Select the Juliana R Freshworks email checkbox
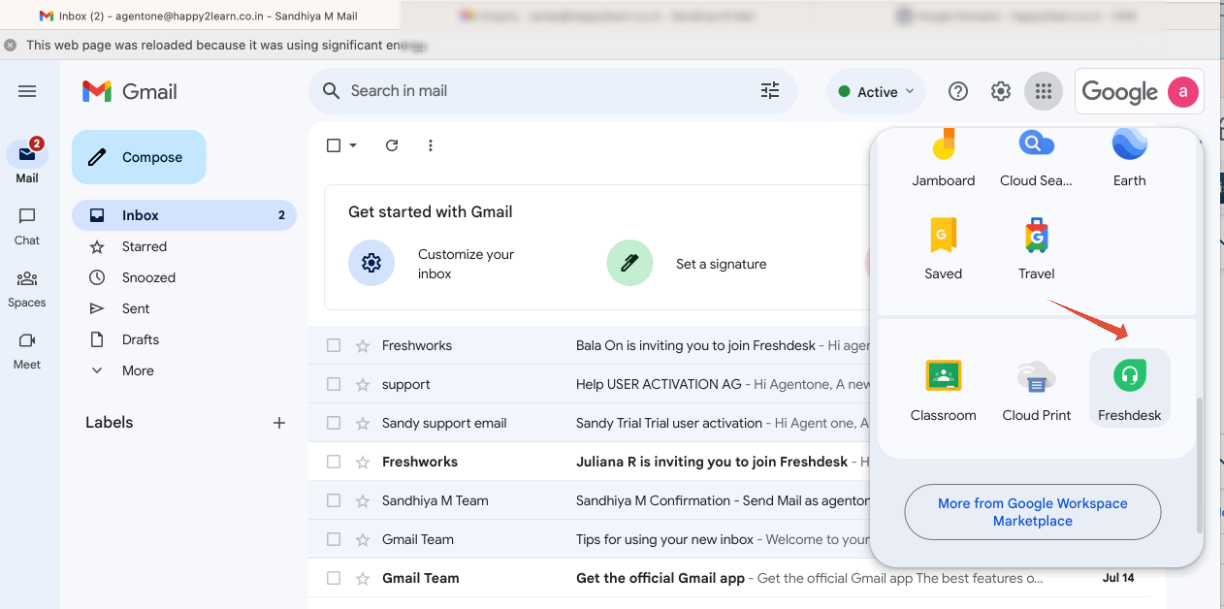 tap(334, 462)
